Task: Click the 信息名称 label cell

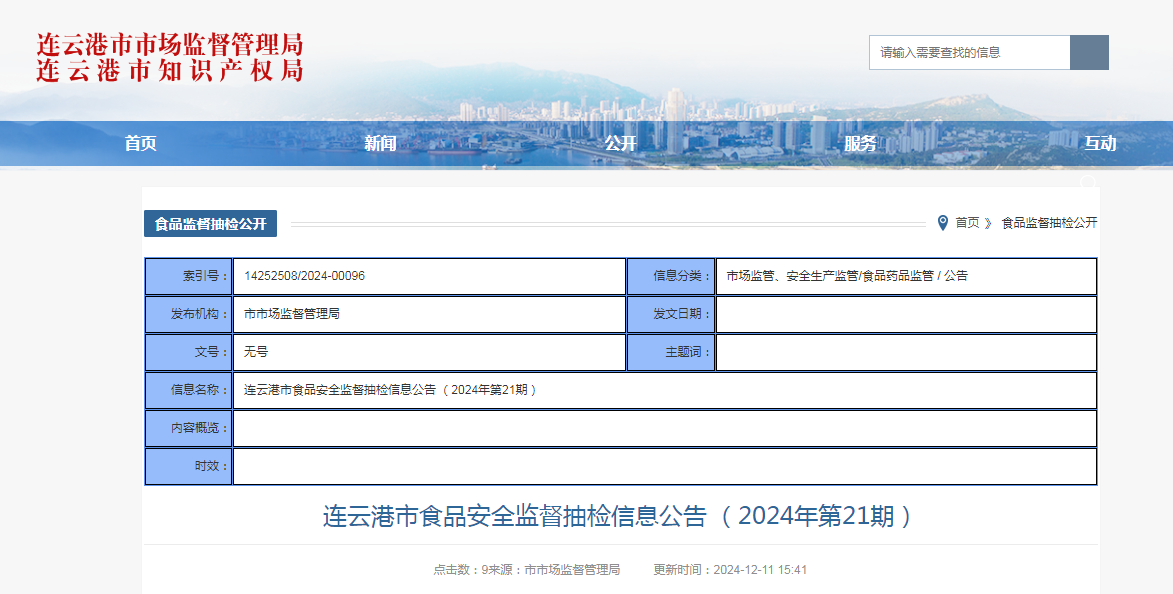Action: pos(189,391)
